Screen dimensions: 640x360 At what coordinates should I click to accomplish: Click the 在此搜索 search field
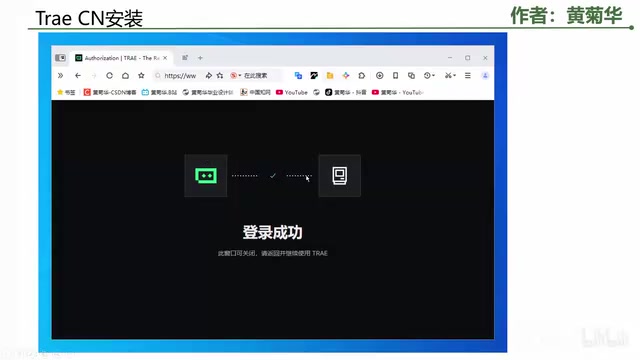coord(256,76)
